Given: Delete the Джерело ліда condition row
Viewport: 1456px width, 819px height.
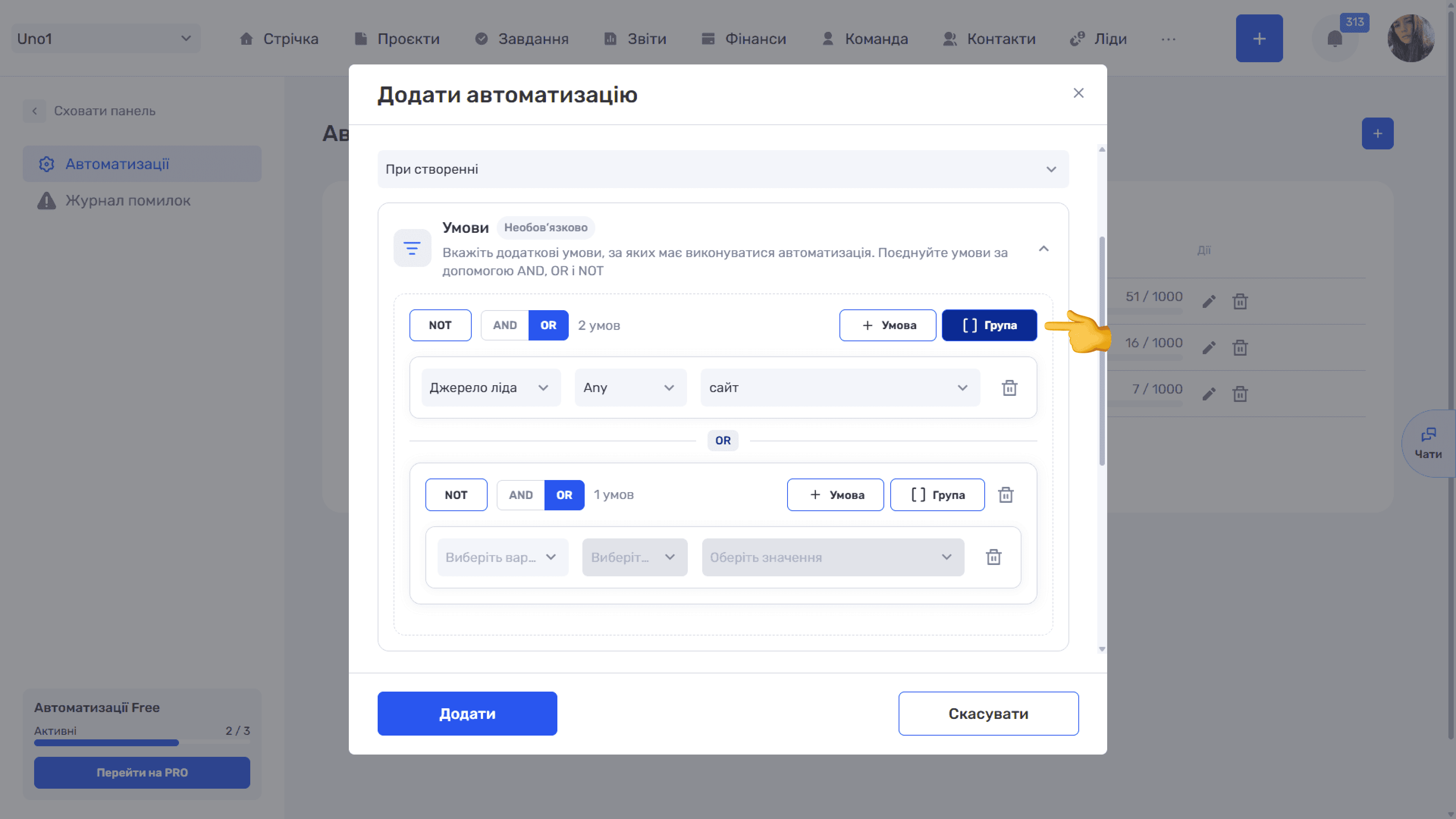Looking at the screenshot, I should pyautogui.click(x=1009, y=388).
